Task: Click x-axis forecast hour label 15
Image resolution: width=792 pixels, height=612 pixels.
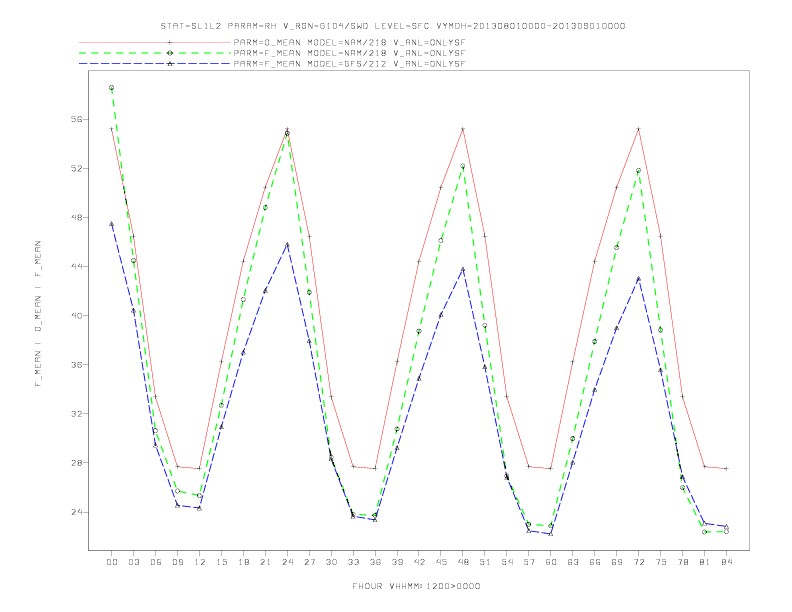Action: tap(221, 562)
